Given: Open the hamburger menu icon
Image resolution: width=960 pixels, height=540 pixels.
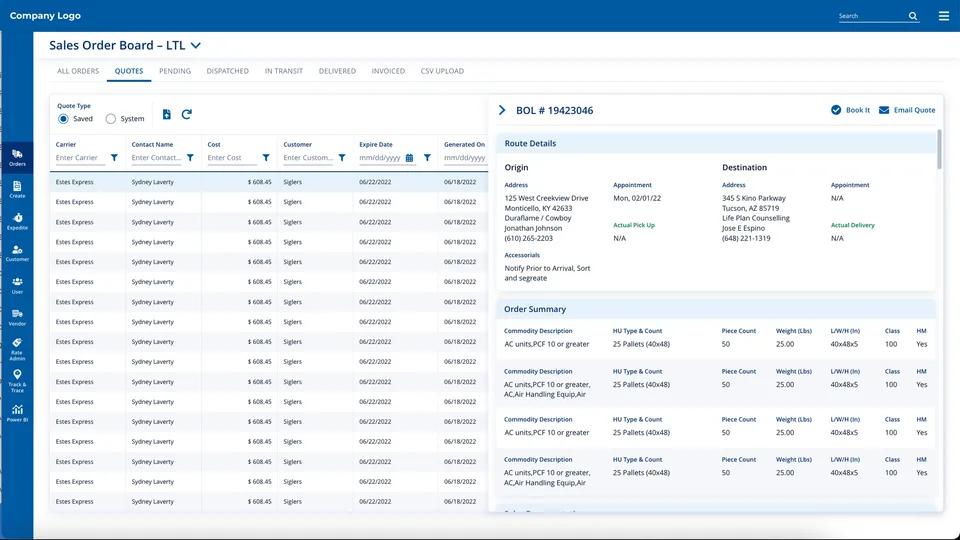Looking at the screenshot, I should click(x=943, y=16).
